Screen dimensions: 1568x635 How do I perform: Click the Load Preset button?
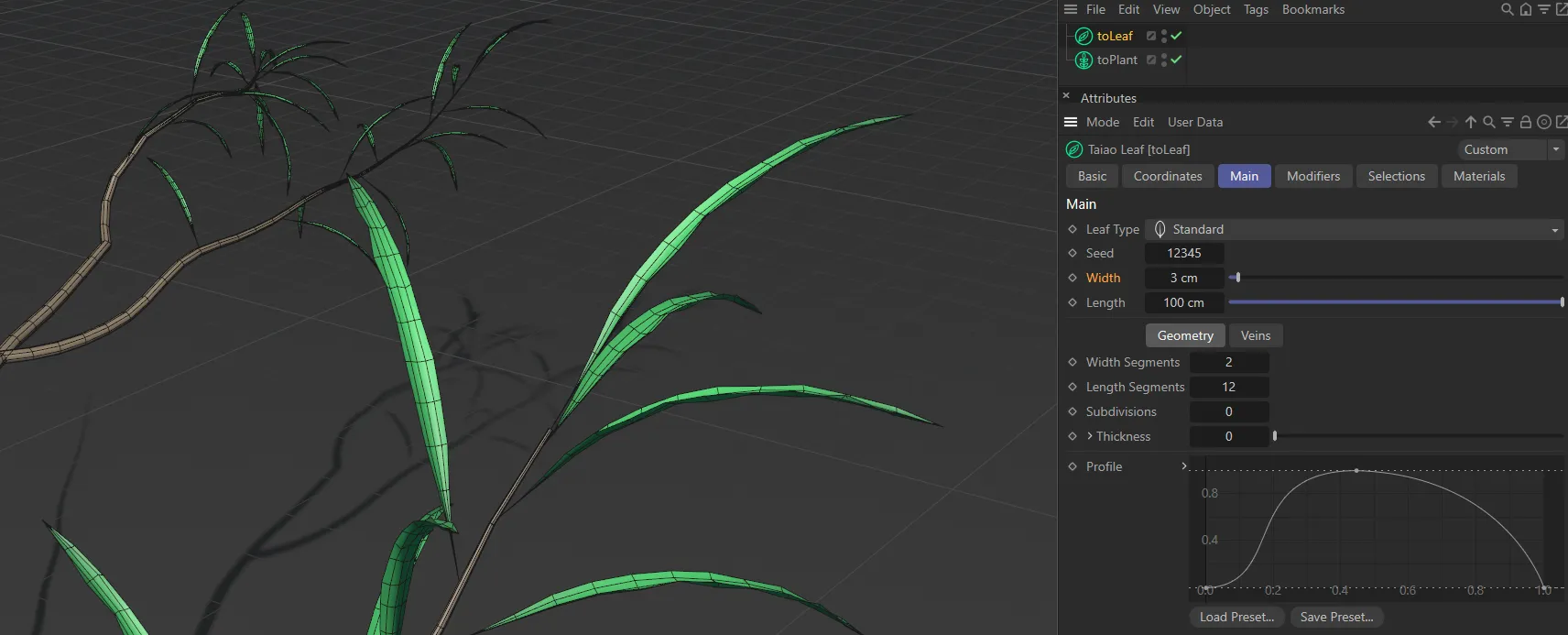[x=1236, y=617]
